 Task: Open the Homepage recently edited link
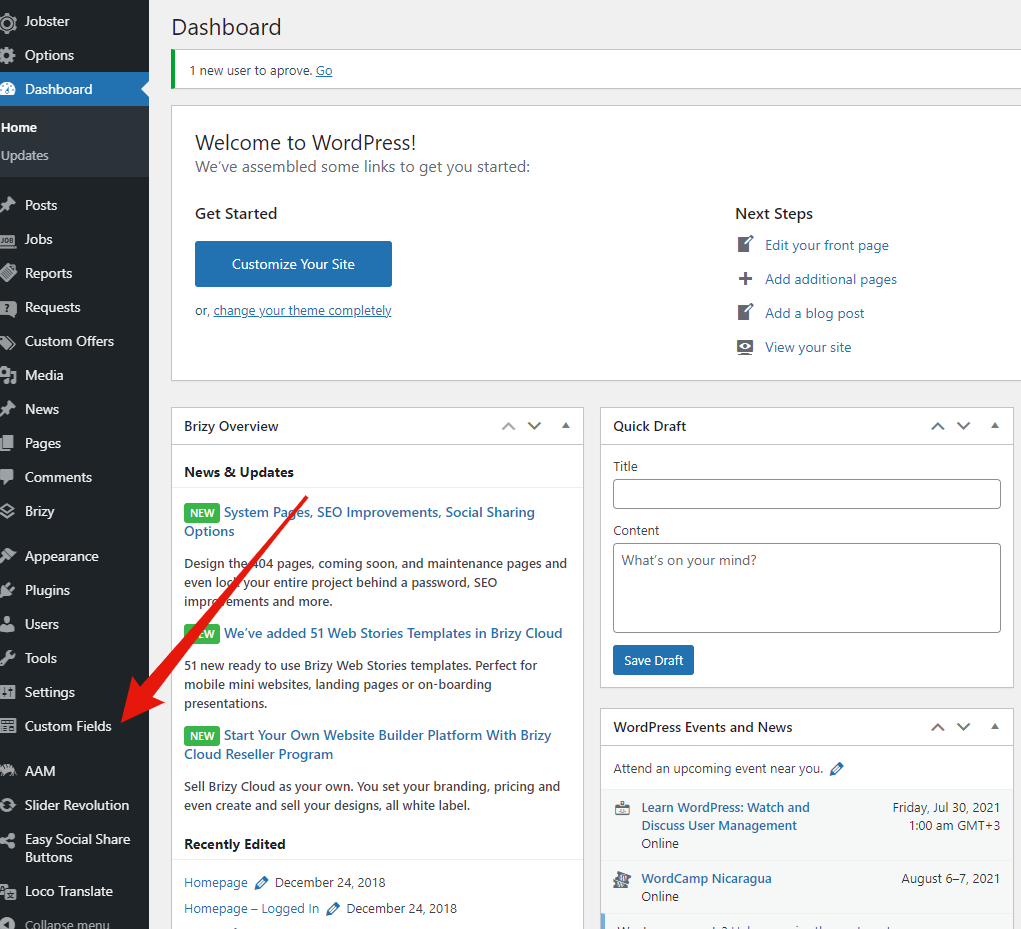216,883
